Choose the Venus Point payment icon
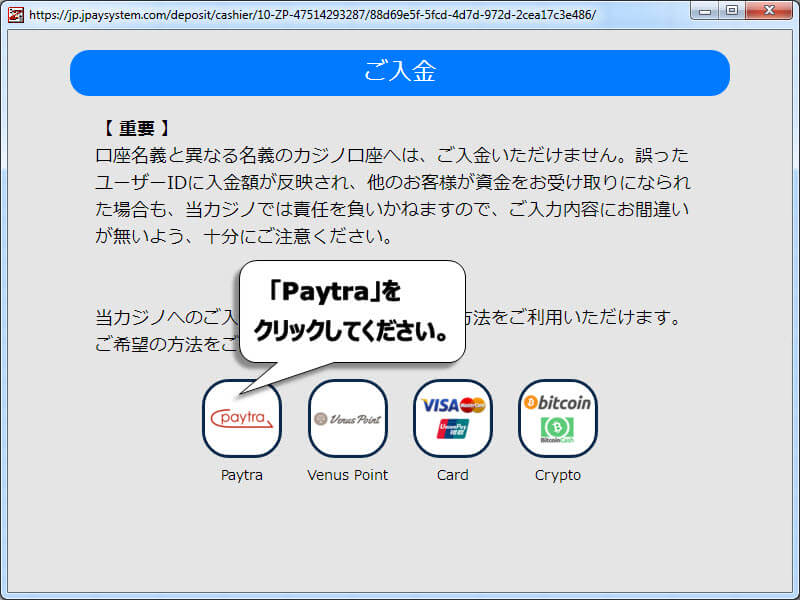 tap(347, 418)
